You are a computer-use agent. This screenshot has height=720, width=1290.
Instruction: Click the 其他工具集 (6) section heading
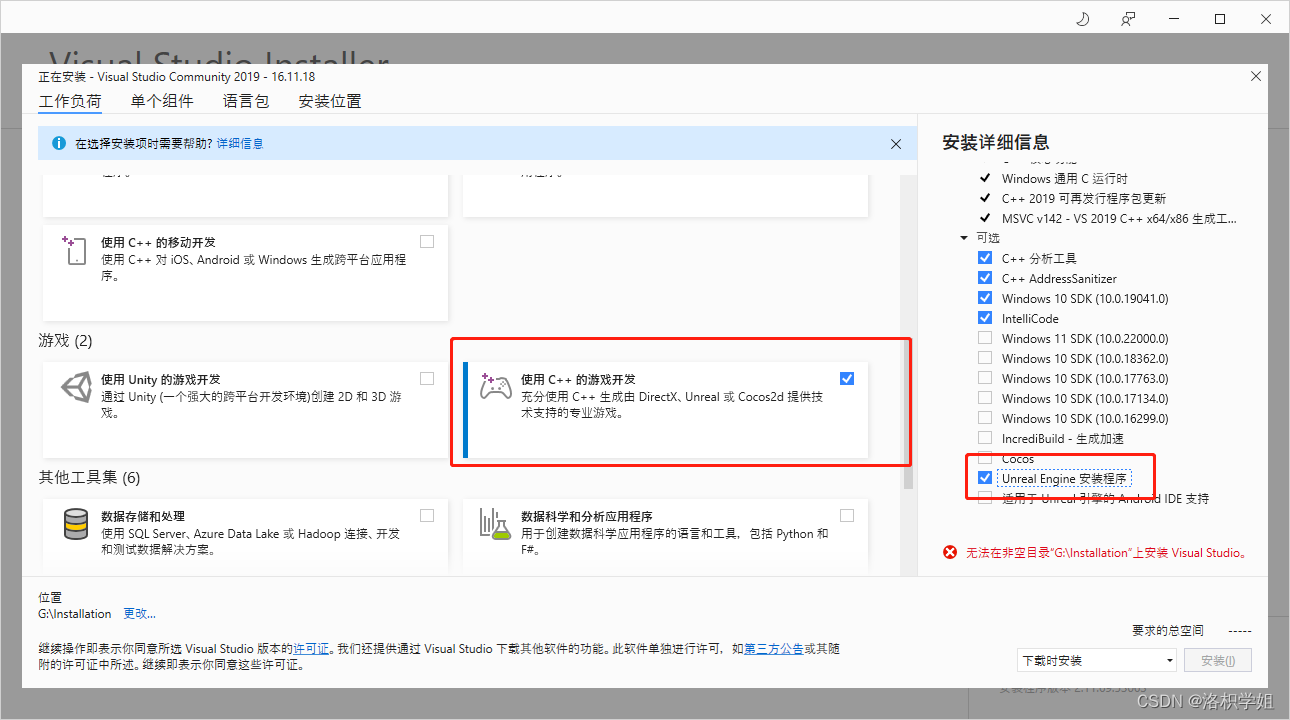tap(89, 477)
